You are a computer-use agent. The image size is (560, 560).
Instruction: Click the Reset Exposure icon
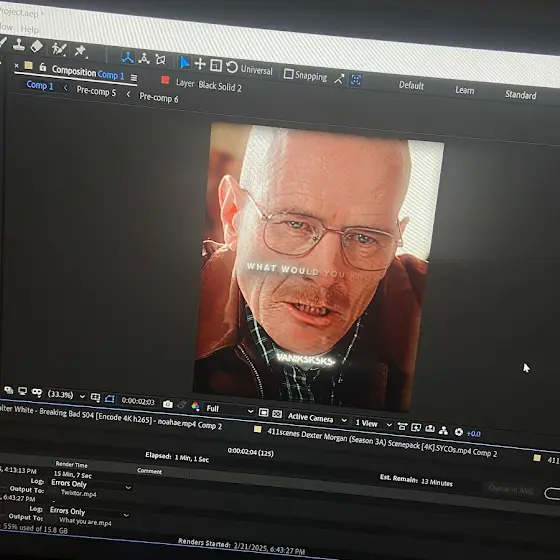(459, 432)
